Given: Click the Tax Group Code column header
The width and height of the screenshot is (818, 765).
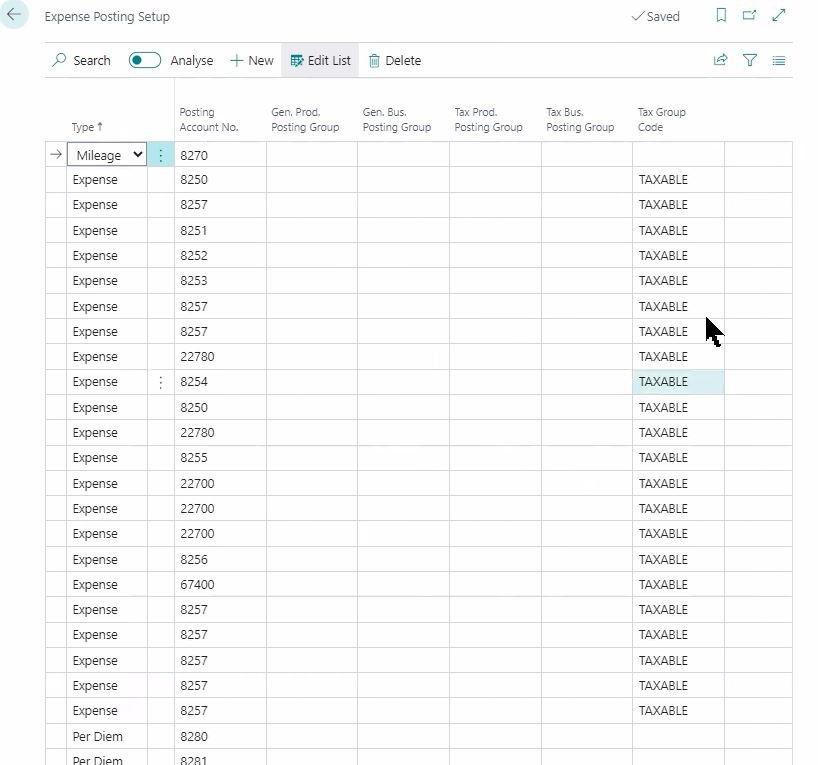Looking at the screenshot, I should (x=662, y=119).
